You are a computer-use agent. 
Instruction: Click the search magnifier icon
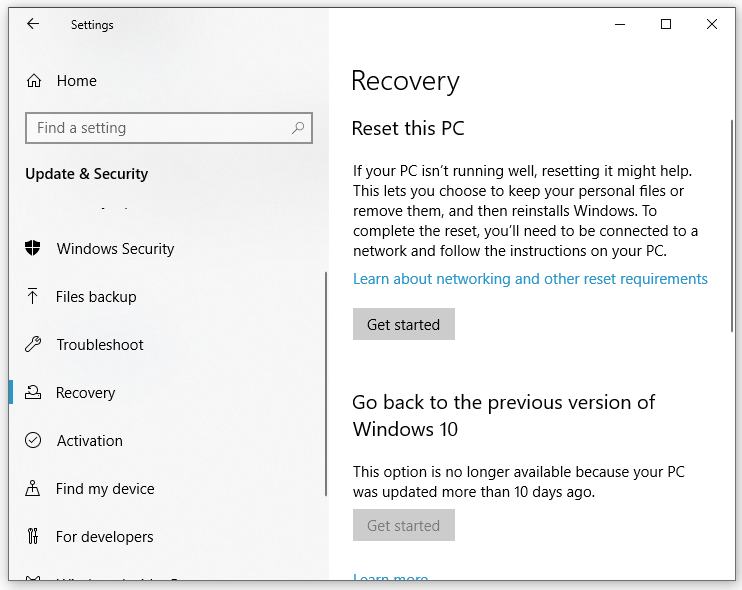pos(298,127)
